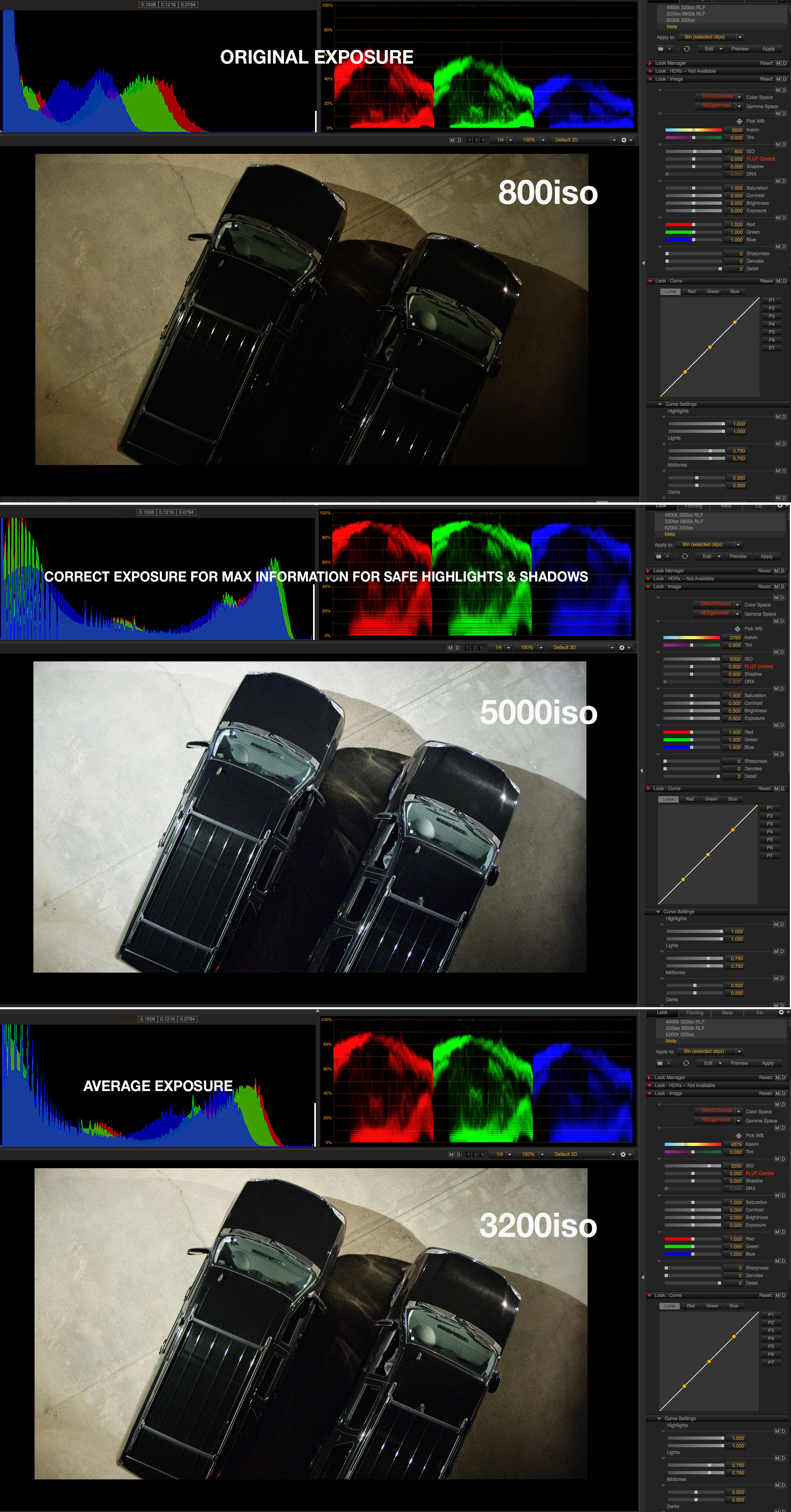The width and height of the screenshot is (791, 1512).
Task: Collapse side panel arrow in the 3200iso panel
Action: 642,1277
